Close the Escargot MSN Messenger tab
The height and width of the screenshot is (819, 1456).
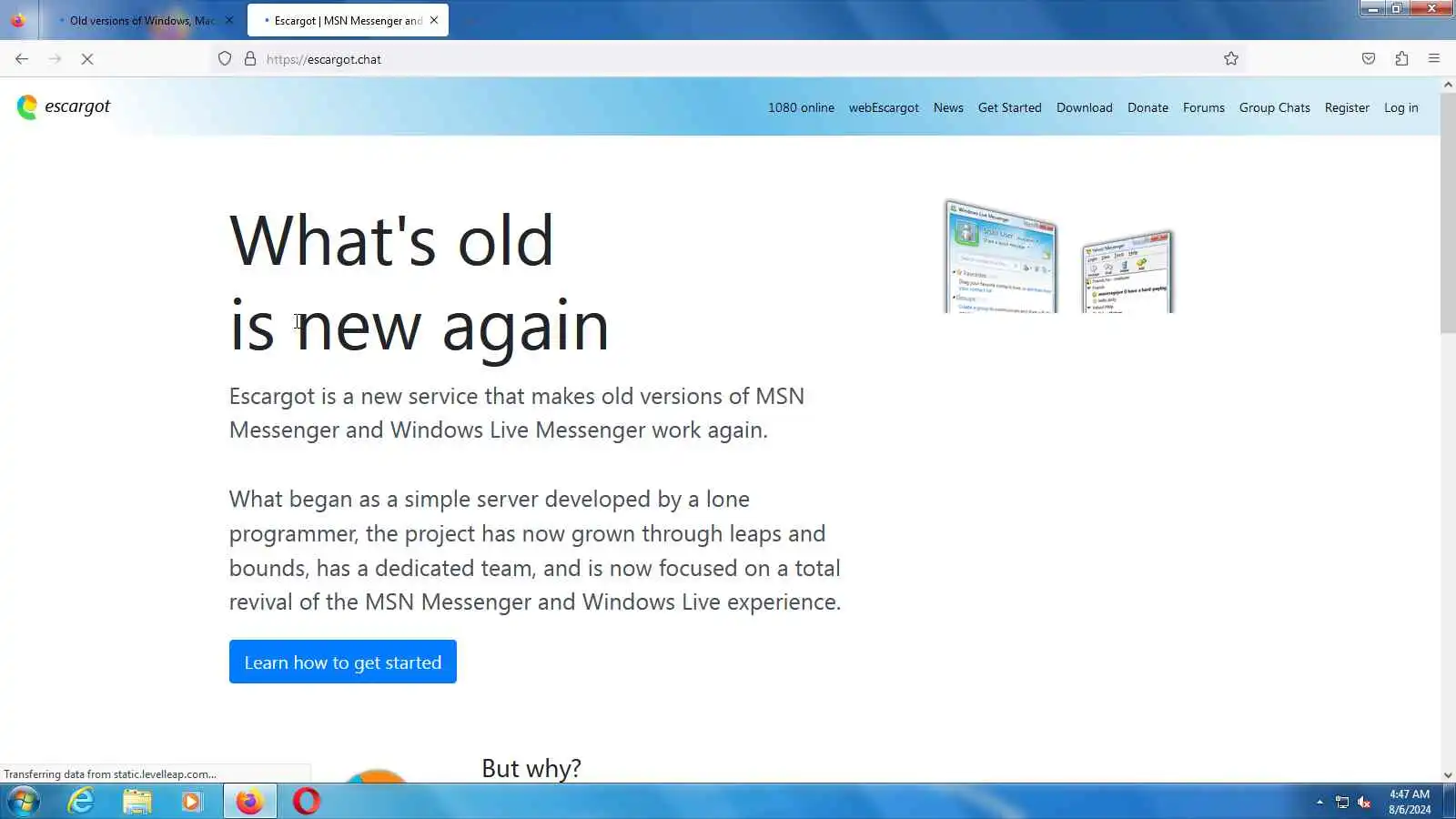[x=434, y=20]
